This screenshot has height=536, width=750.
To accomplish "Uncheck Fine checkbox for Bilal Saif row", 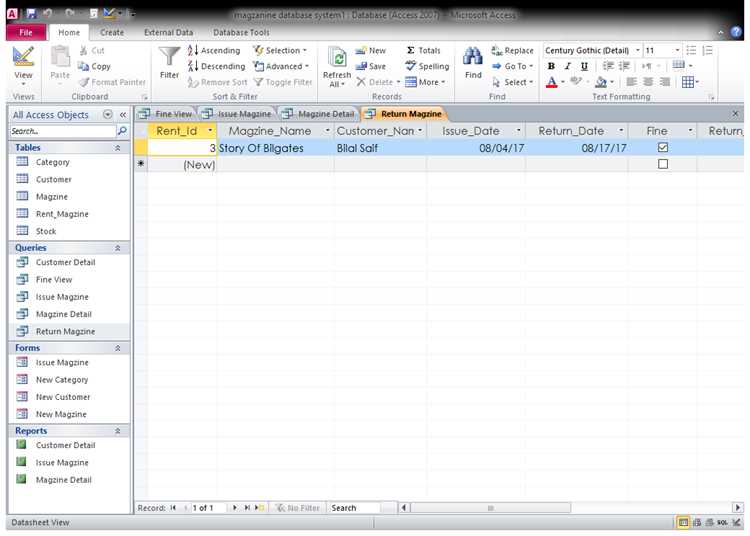I will click(662, 147).
